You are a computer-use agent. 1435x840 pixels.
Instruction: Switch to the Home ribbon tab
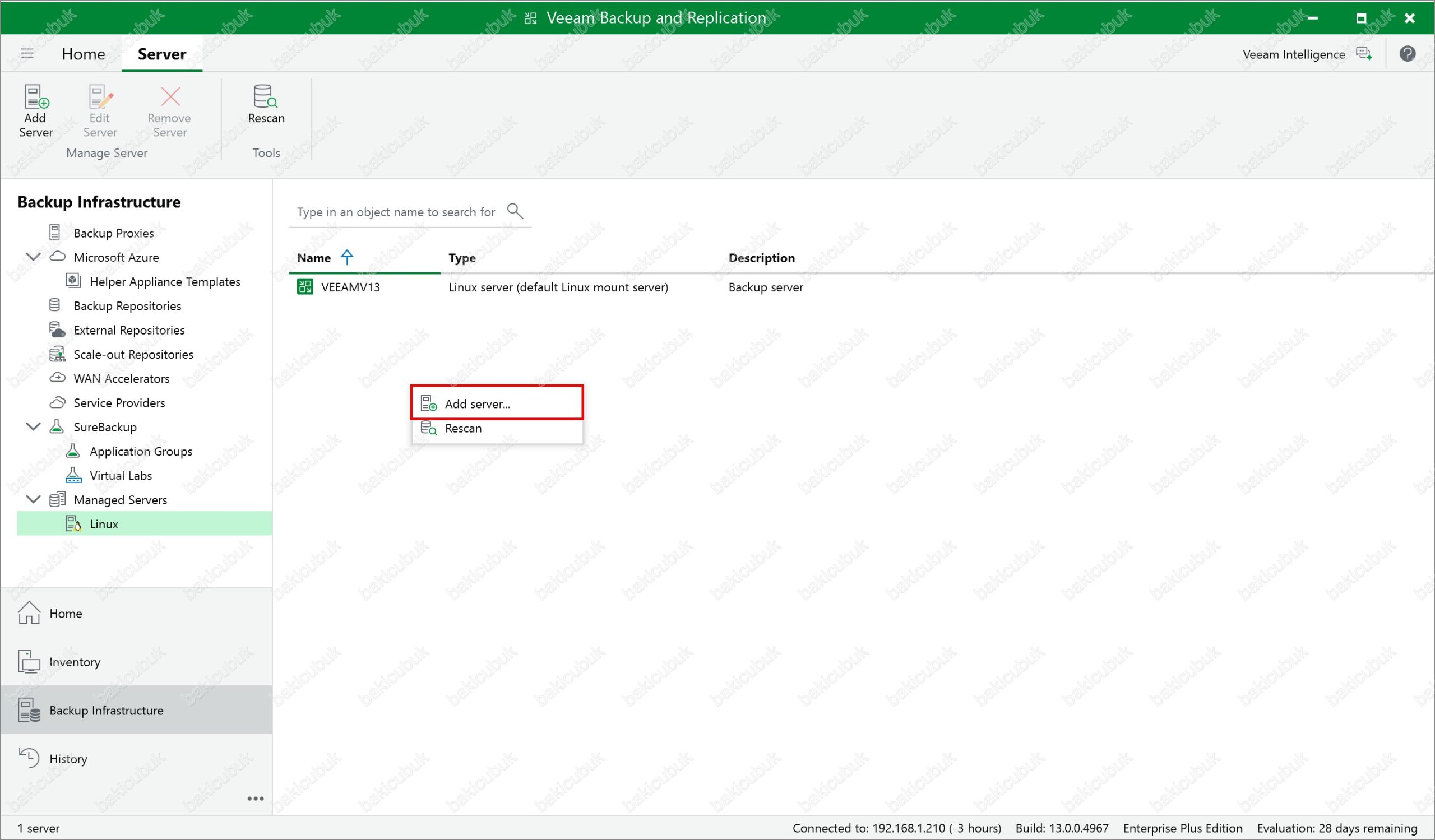tap(83, 53)
